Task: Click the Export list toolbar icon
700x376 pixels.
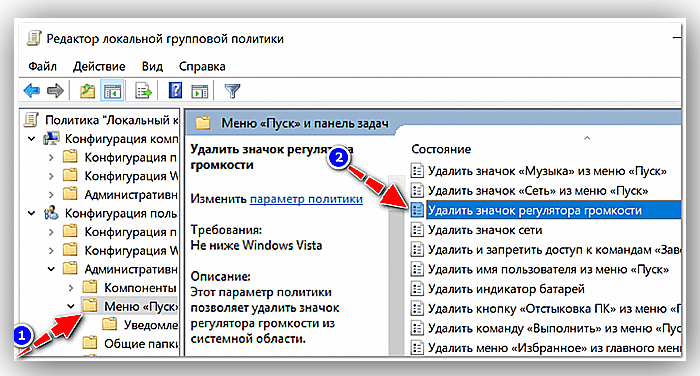Action: tap(144, 91)
